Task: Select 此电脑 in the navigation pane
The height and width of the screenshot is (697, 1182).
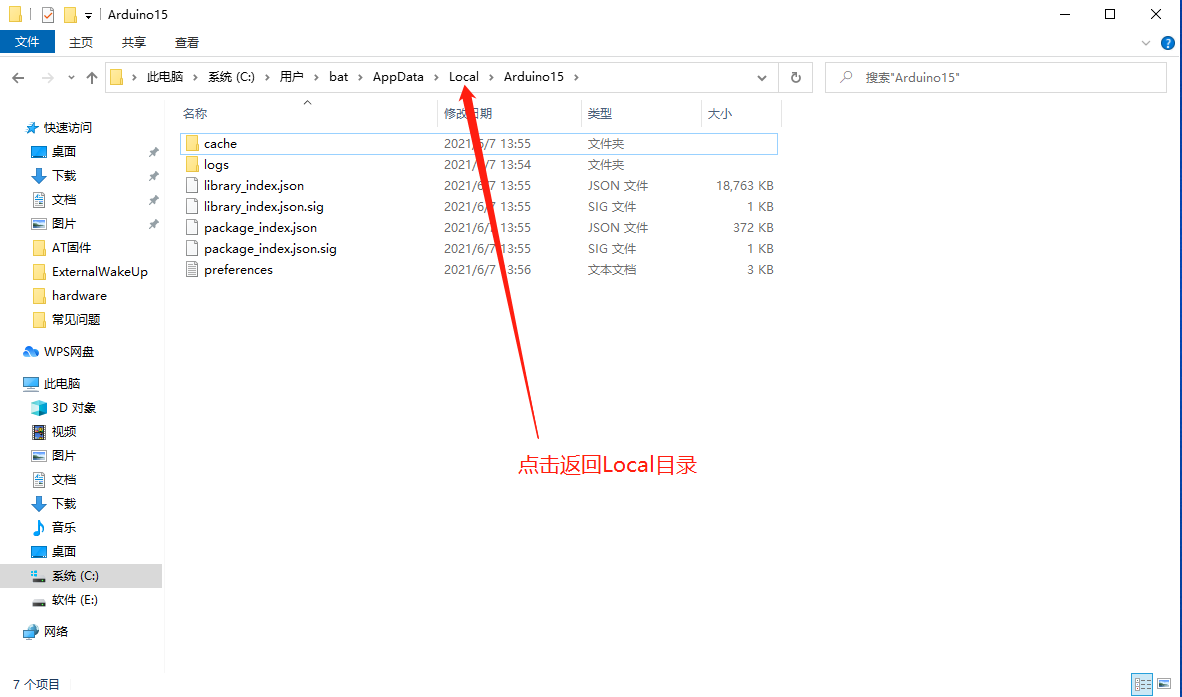Action: (52, 384)
